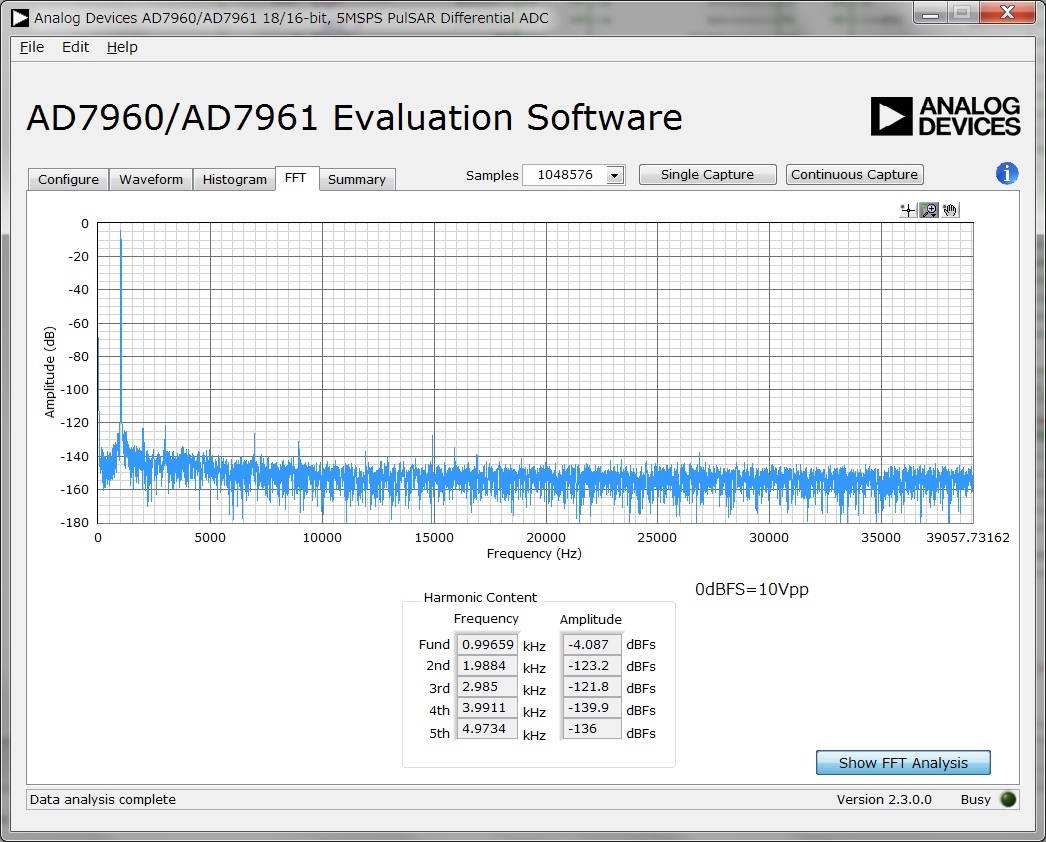Screen dimensions: 1046x842
Task: Click the y-axis minimum label -180
Action: (74, 522)
